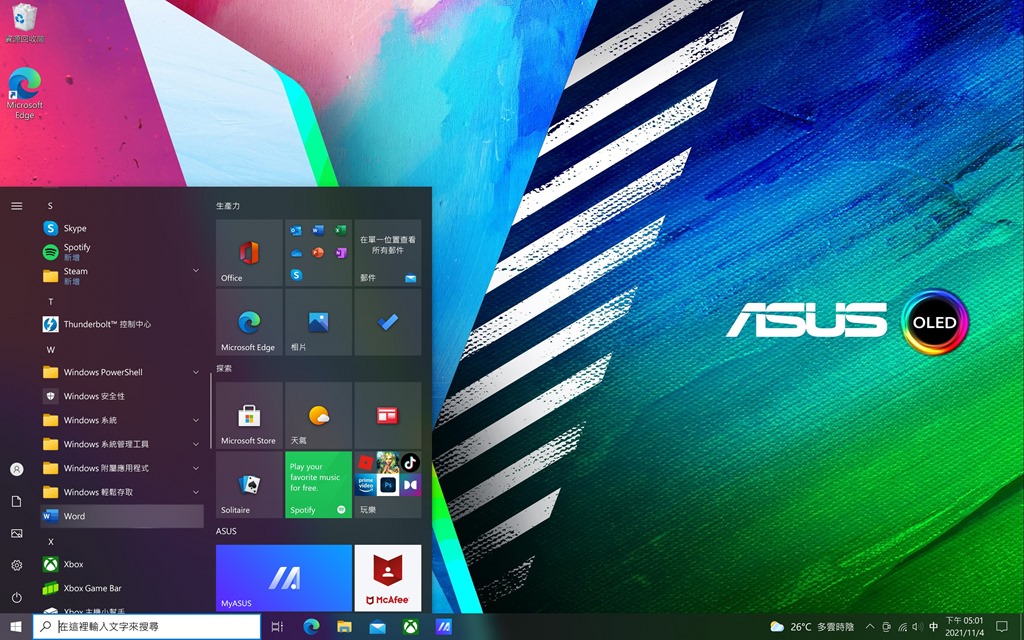Select the 探索 tile group header
The height and width of the screenshot is (640, 1024).
click(x=224, y=368)
